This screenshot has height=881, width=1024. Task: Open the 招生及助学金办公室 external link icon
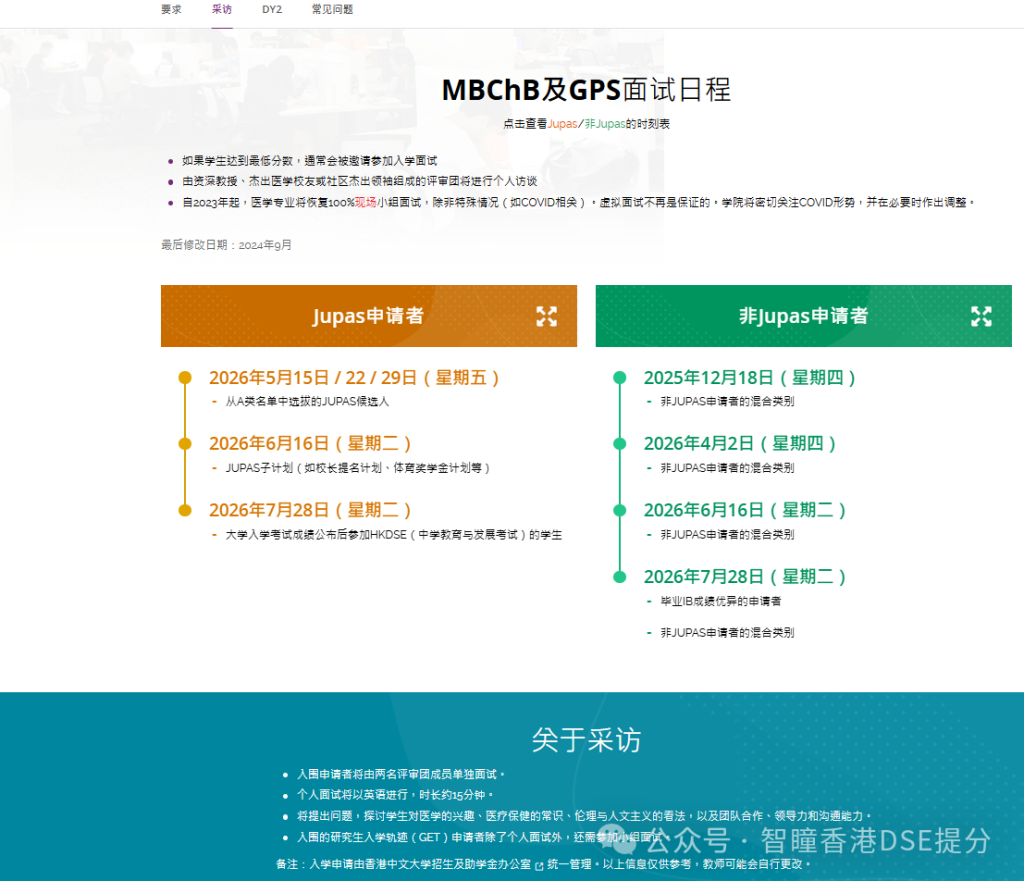[539, 865]
